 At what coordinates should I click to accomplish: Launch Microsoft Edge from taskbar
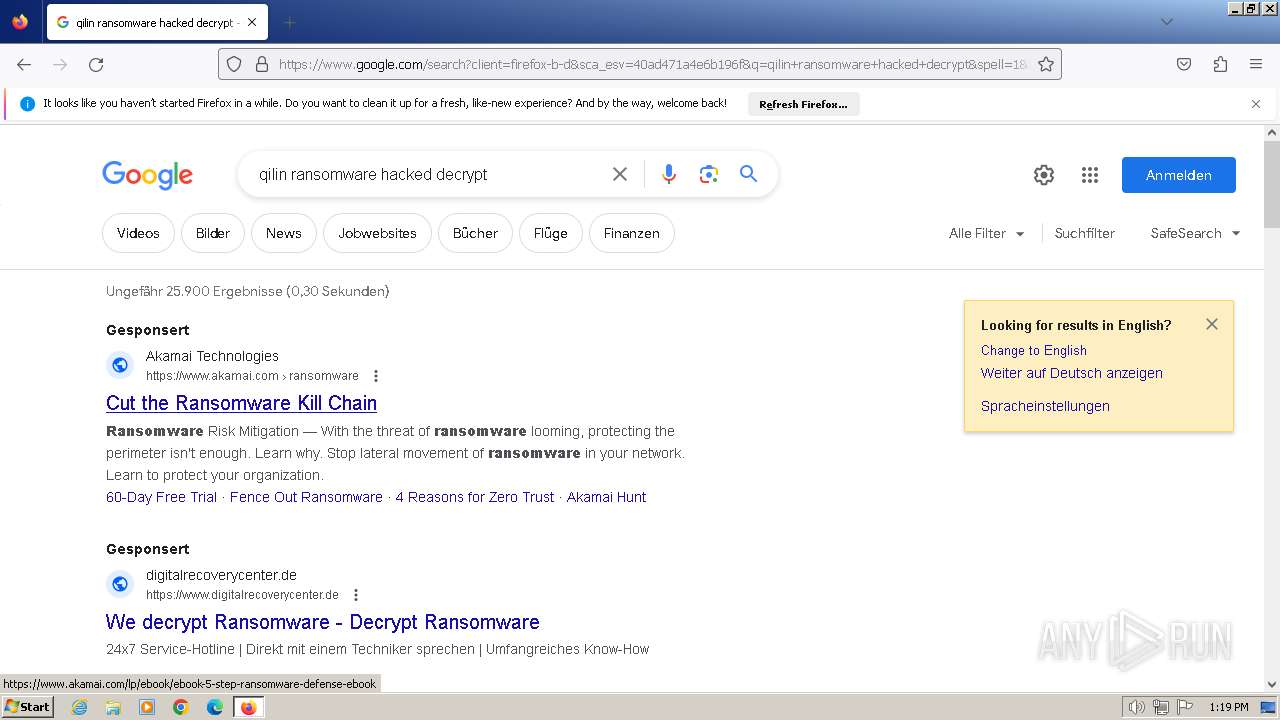215,707
